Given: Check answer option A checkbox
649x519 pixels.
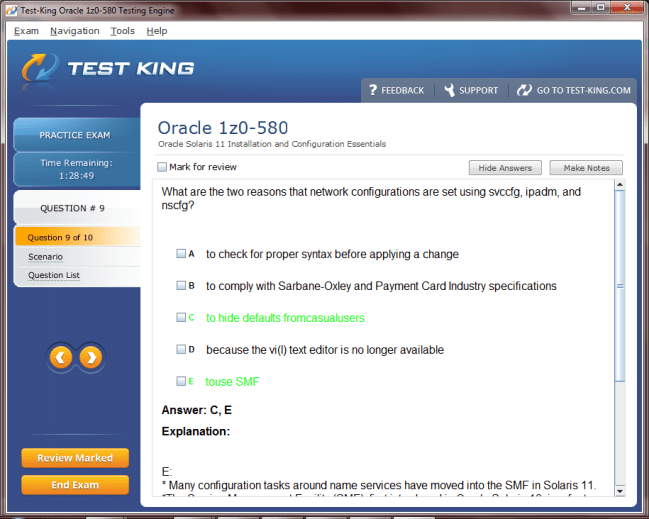Looking at the screenshot, I should [x=181, y=254].
